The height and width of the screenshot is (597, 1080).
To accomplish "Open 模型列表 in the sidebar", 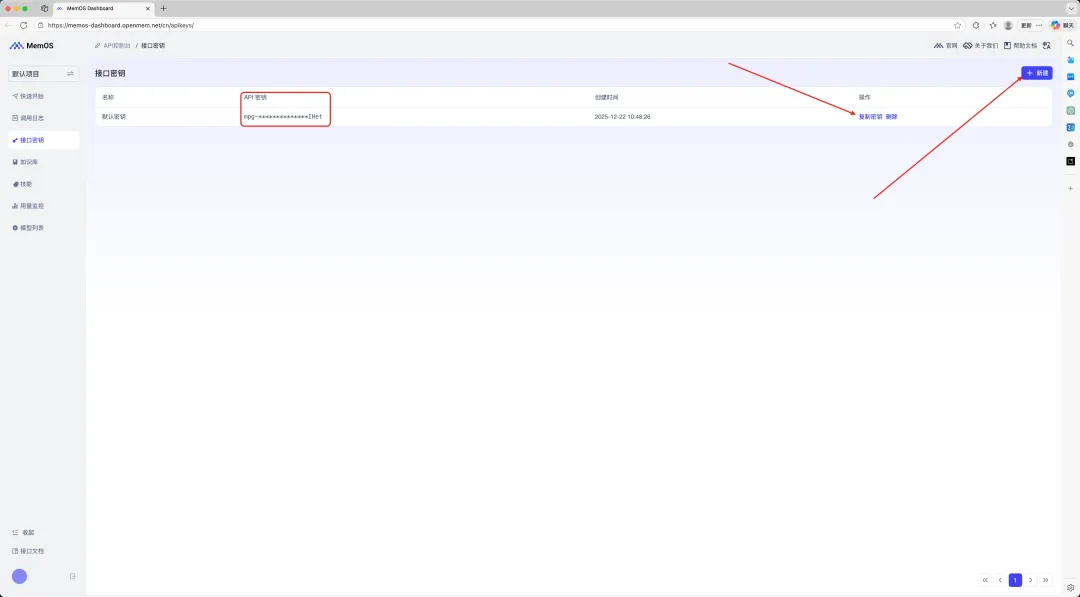I will click(28, 228).
